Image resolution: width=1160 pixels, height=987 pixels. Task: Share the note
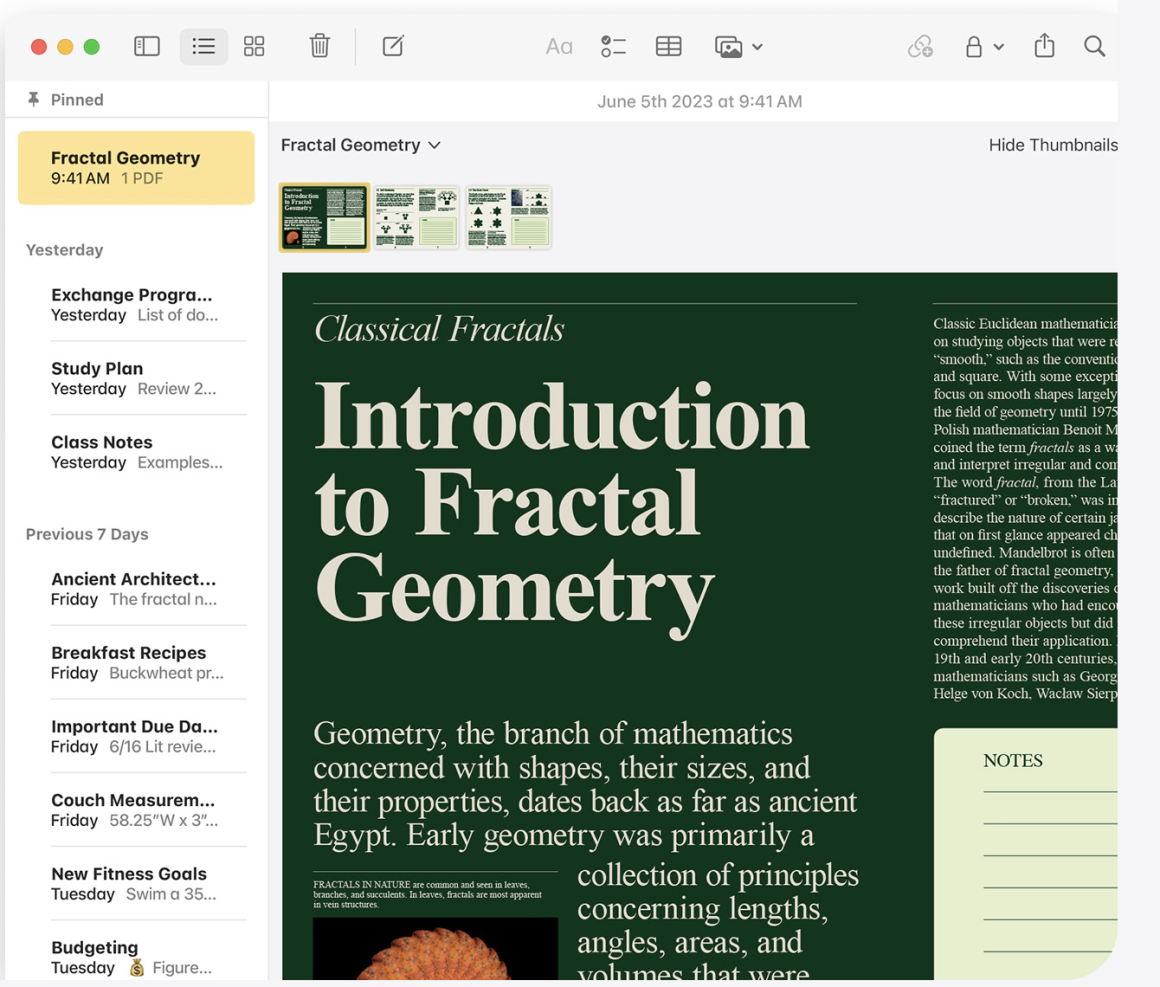click(1044, 46)
